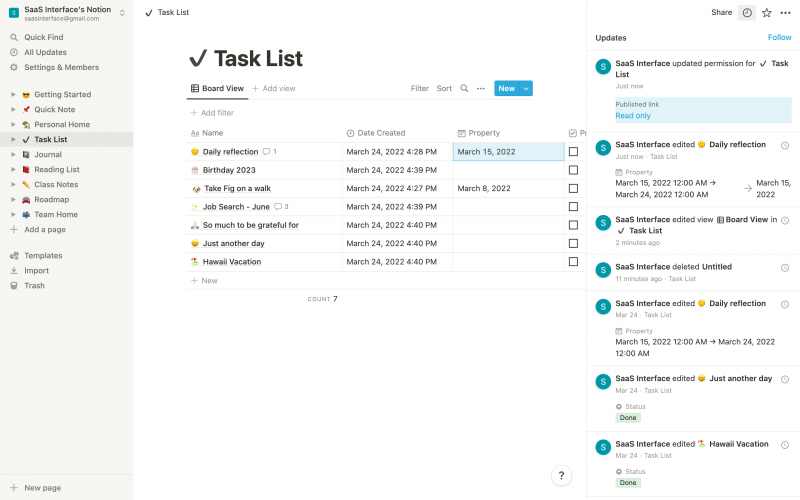Viewport: 800px width, 500px height.
Task: Expand the Quick Note page toggle
Action: 13,109
